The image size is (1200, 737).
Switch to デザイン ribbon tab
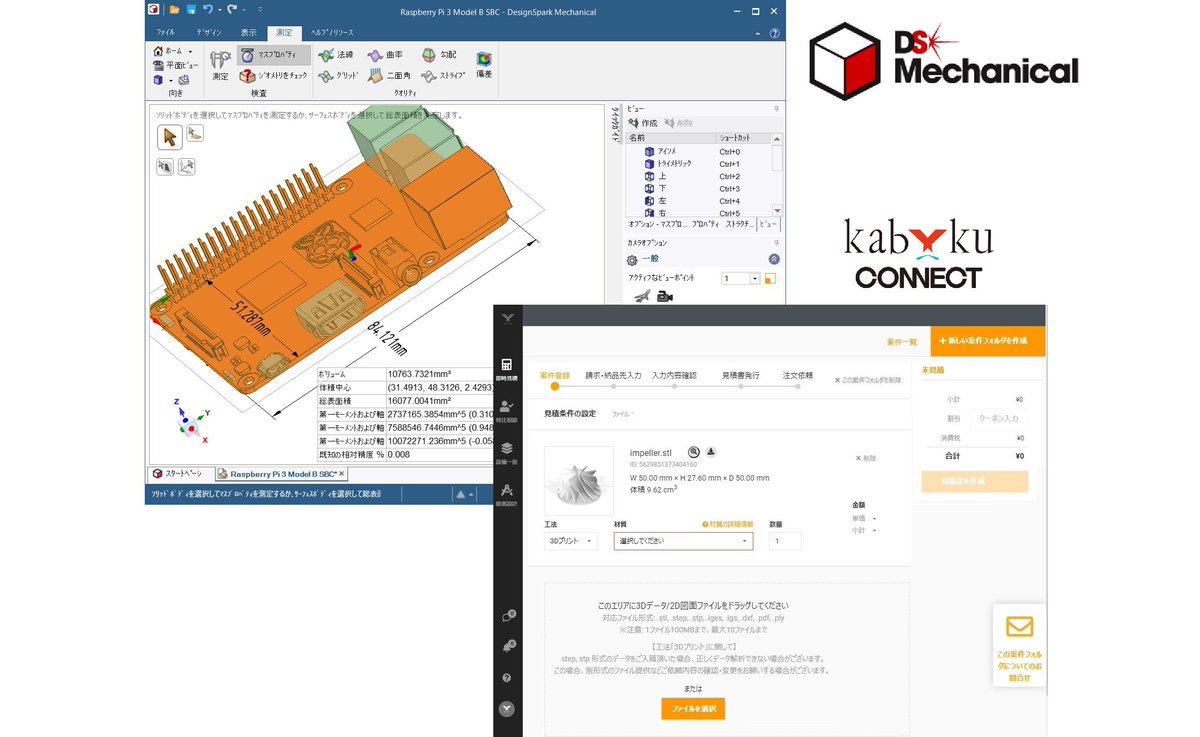[x=209, y=33]
